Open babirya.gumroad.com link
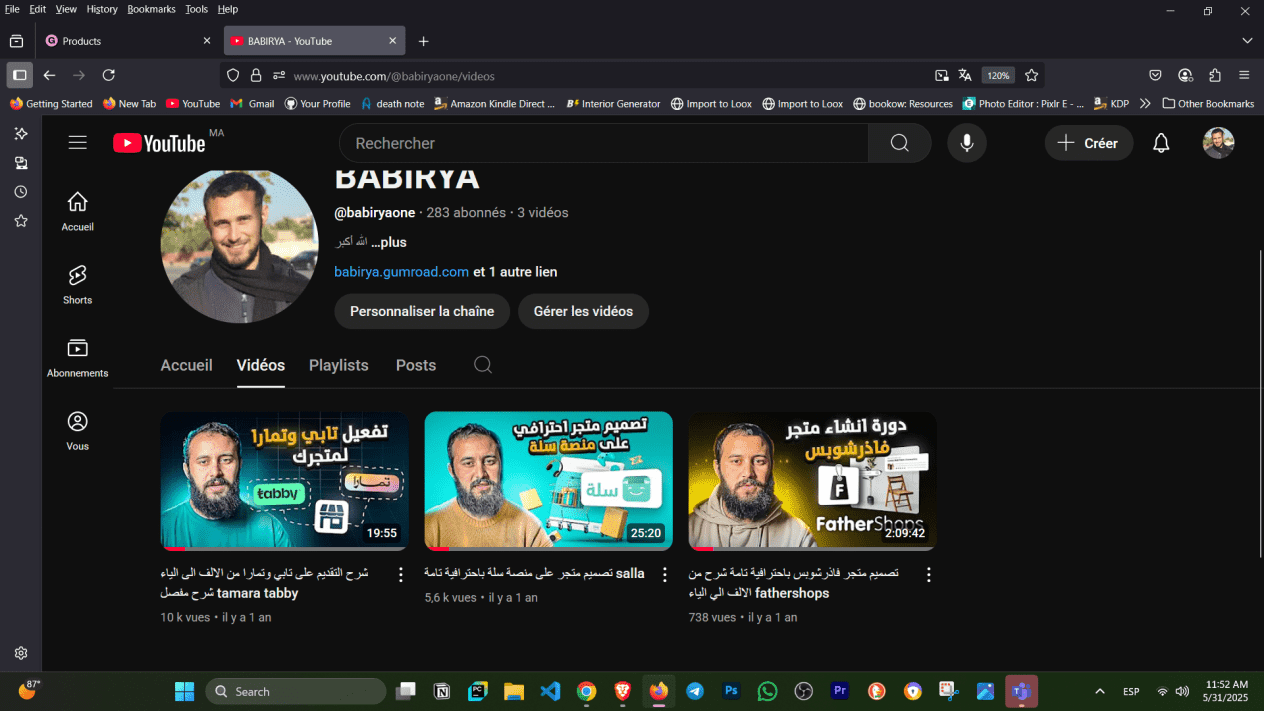This screenshot has height=711, width=1264. (401, 272)
